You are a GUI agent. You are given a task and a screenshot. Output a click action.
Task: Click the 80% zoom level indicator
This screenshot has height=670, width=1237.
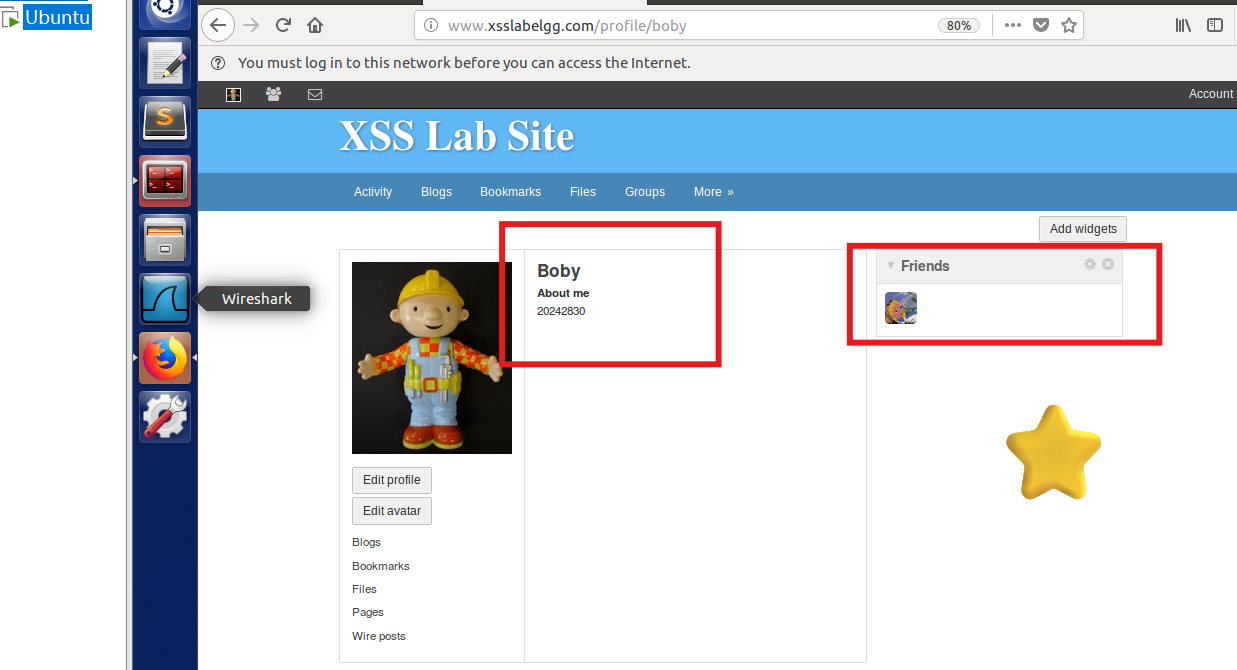pyautogui.click(x=958, y=26)
